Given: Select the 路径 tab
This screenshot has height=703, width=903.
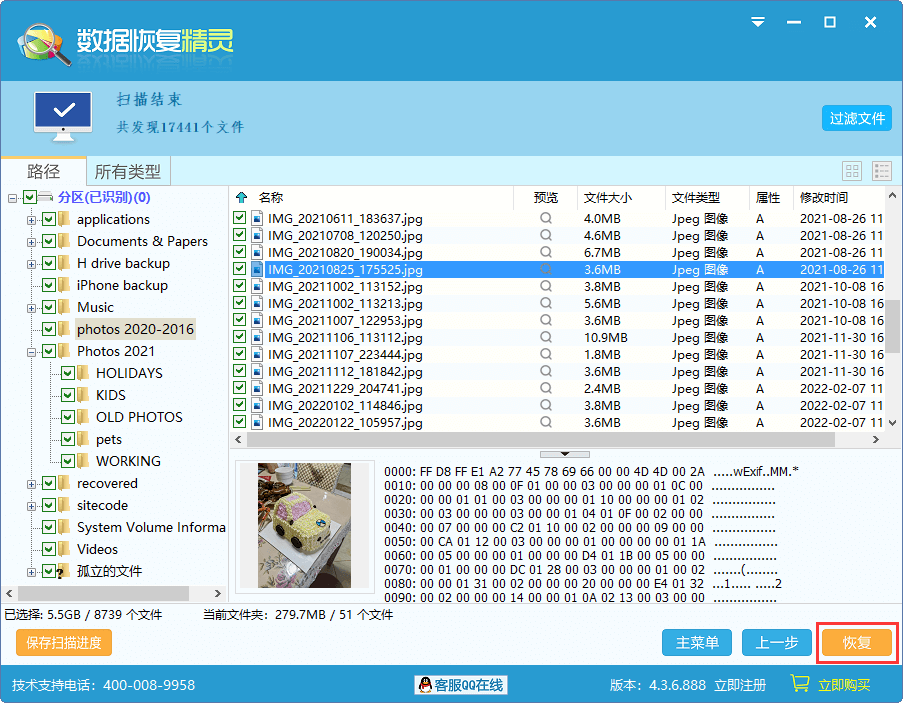Looking at the screenshot, I should (43, 170).
